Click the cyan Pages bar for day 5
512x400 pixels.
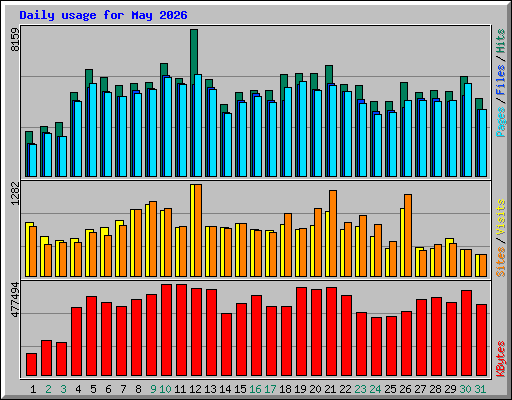pyautogui.click(x=93, y=130)
